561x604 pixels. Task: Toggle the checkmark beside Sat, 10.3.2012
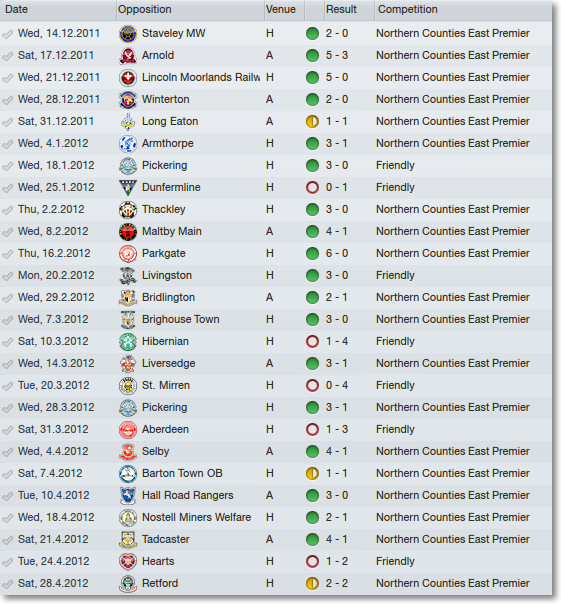(x=7, y=342)
